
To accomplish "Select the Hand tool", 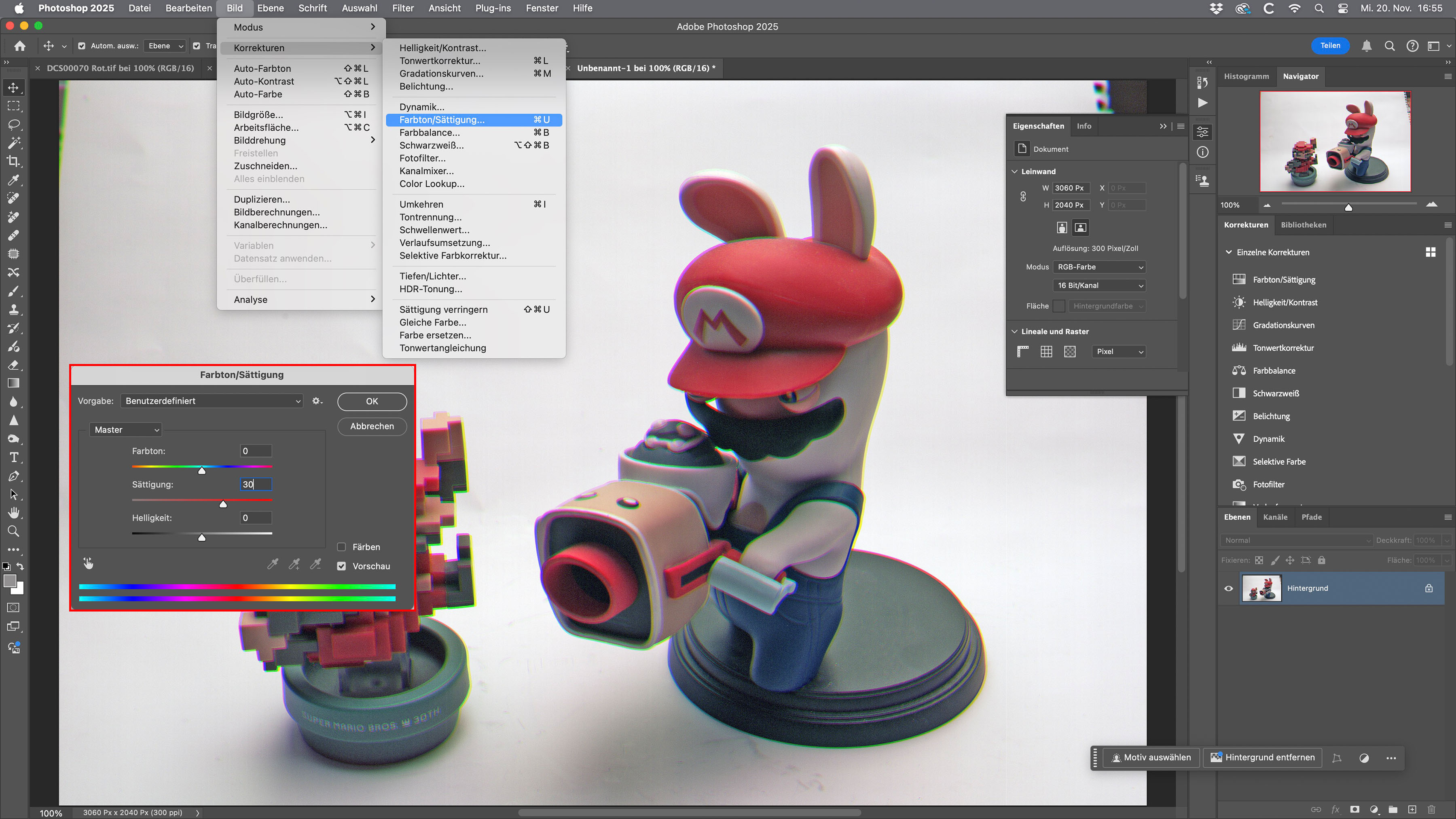I will [x=14, y=513].
